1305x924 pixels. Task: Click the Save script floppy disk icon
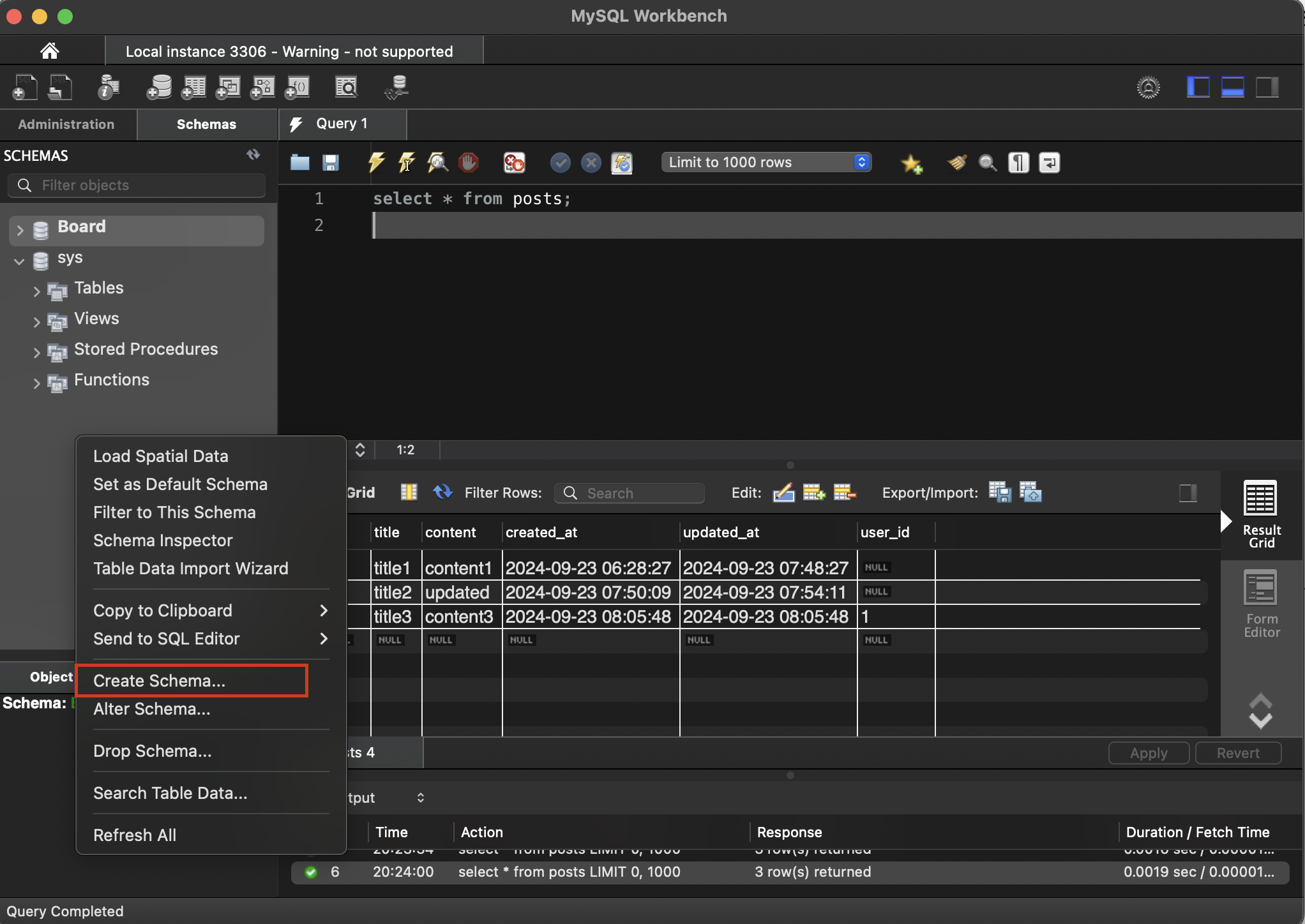point(330,163)
